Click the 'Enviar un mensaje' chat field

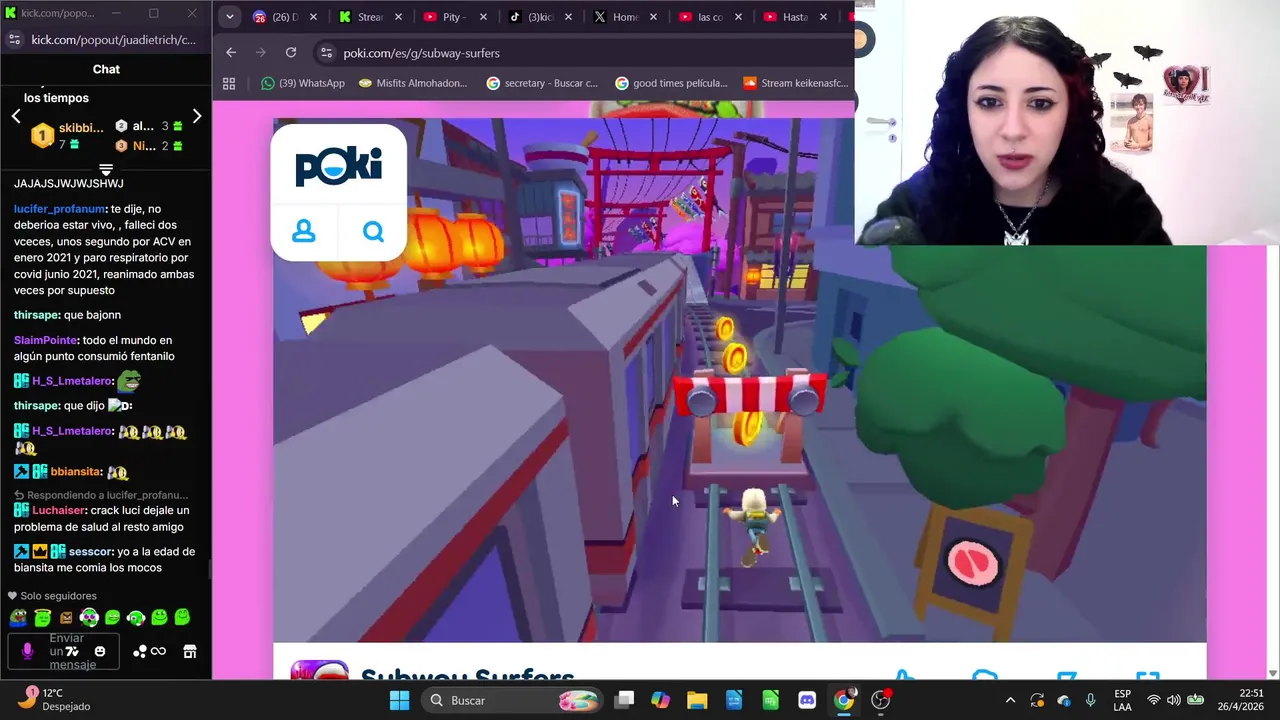(66, 652)
